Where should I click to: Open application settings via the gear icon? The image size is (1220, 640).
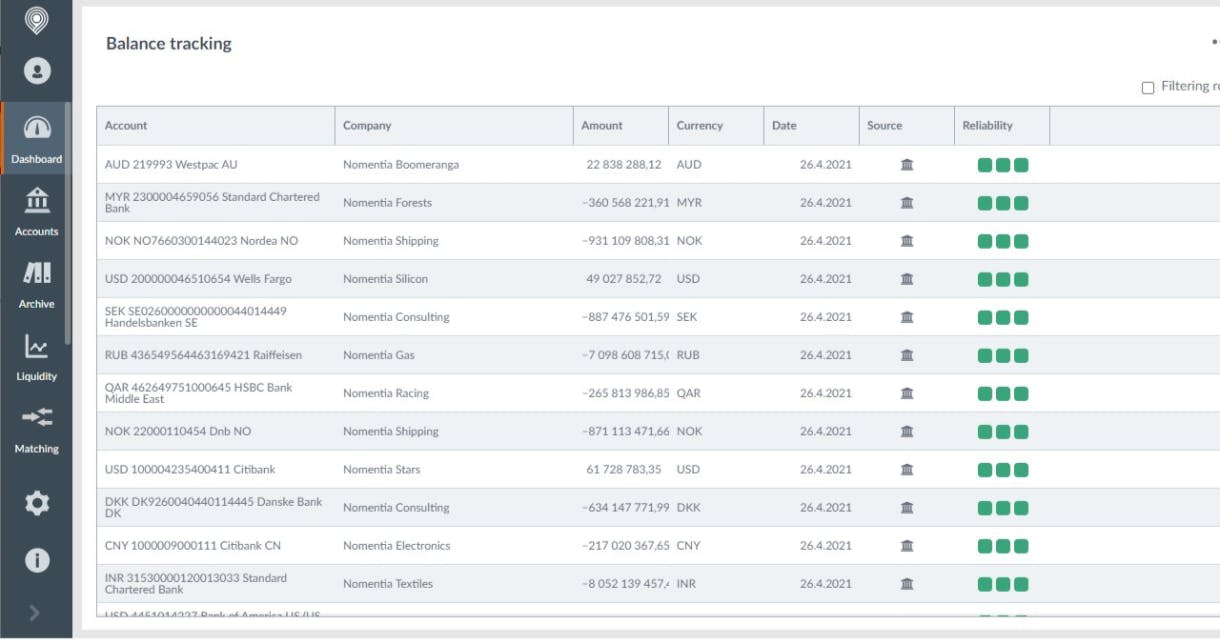click(36, 504)
